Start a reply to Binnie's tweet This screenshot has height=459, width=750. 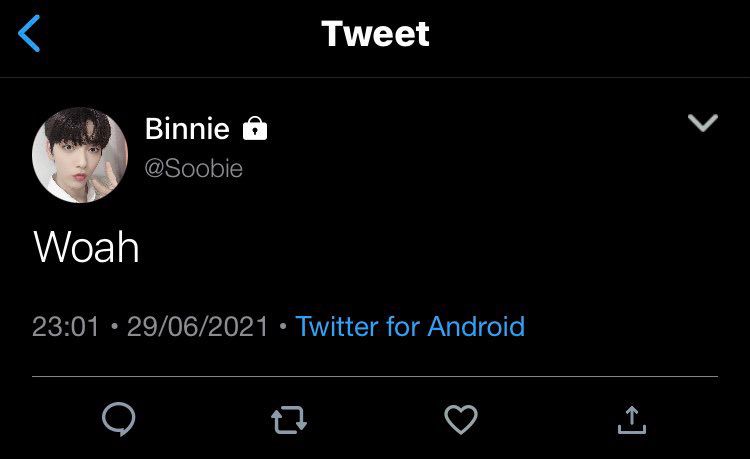pyautogui.click(x=119, y=421)
